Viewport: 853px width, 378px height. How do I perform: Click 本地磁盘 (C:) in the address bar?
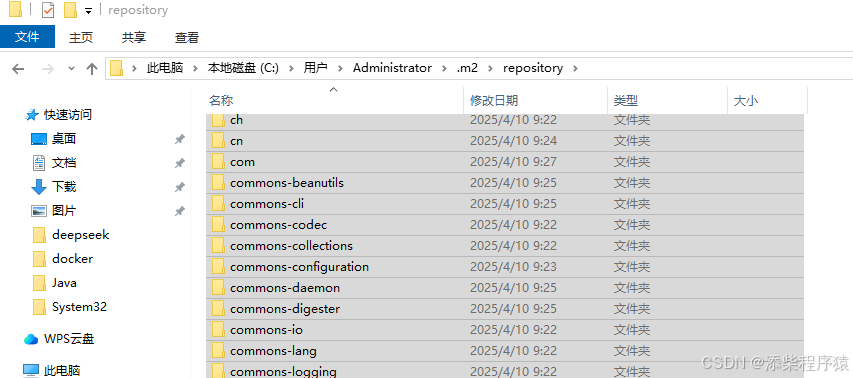(x=243, y=68)
